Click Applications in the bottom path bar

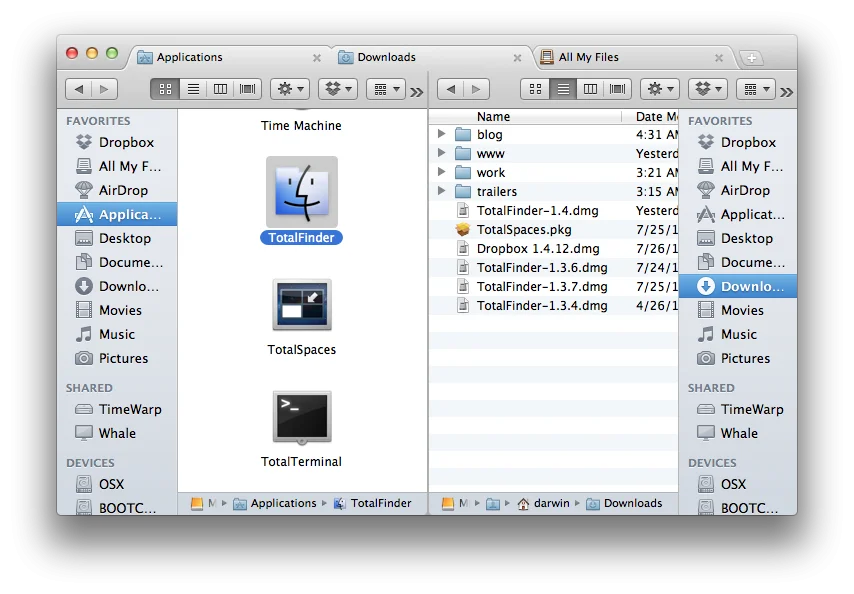[281, 503]
